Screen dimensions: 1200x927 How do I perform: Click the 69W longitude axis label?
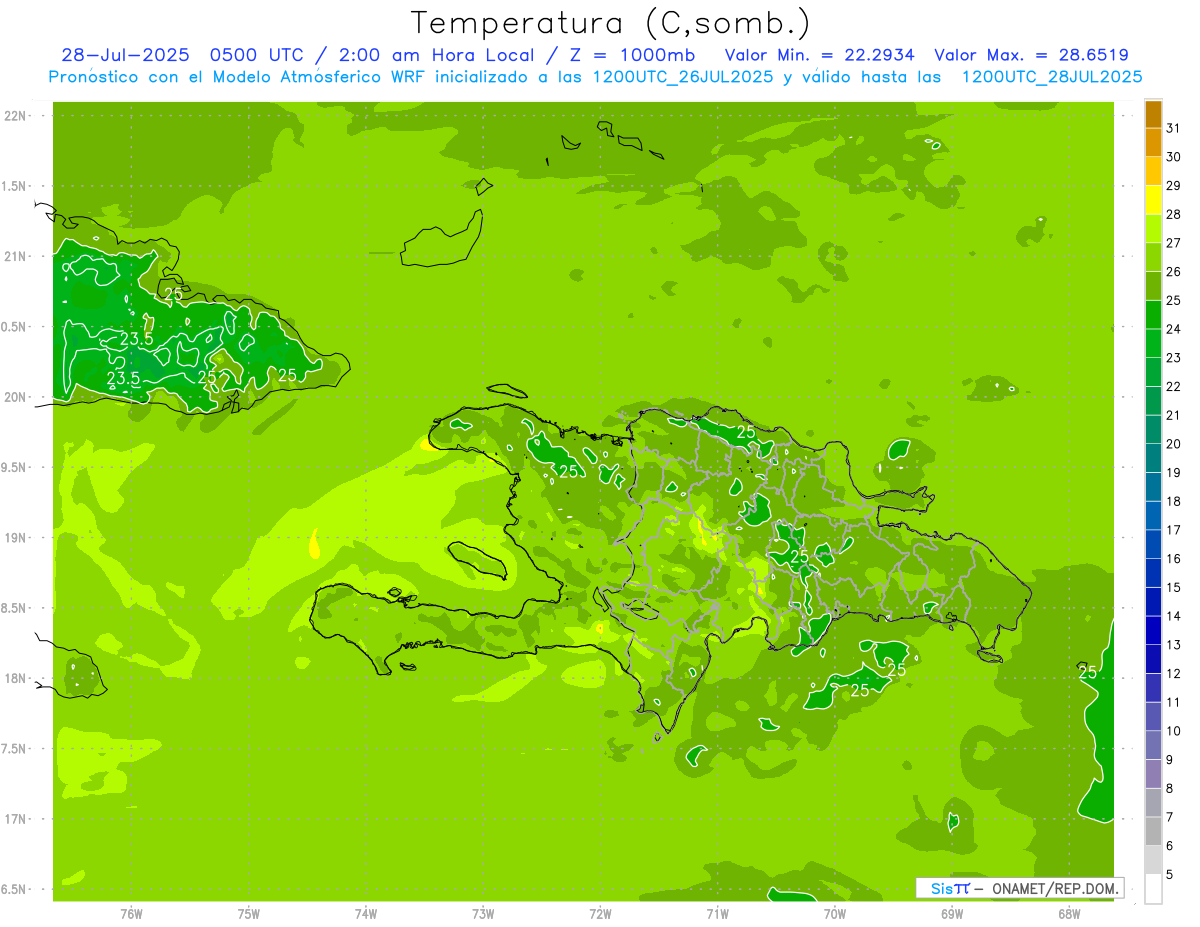952,913
